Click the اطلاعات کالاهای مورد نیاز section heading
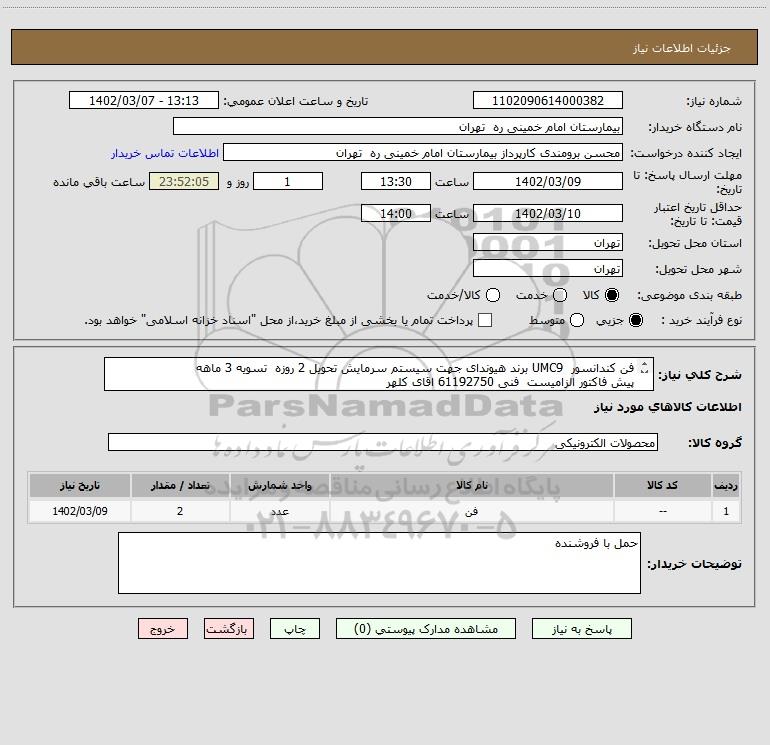 pos(668,407)
